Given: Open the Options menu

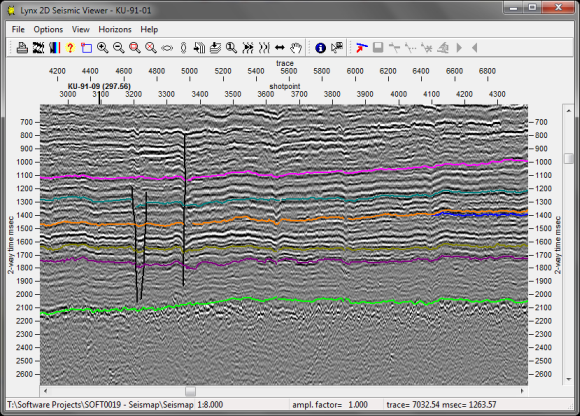Looking at the screenshot, I should [48, 30].
